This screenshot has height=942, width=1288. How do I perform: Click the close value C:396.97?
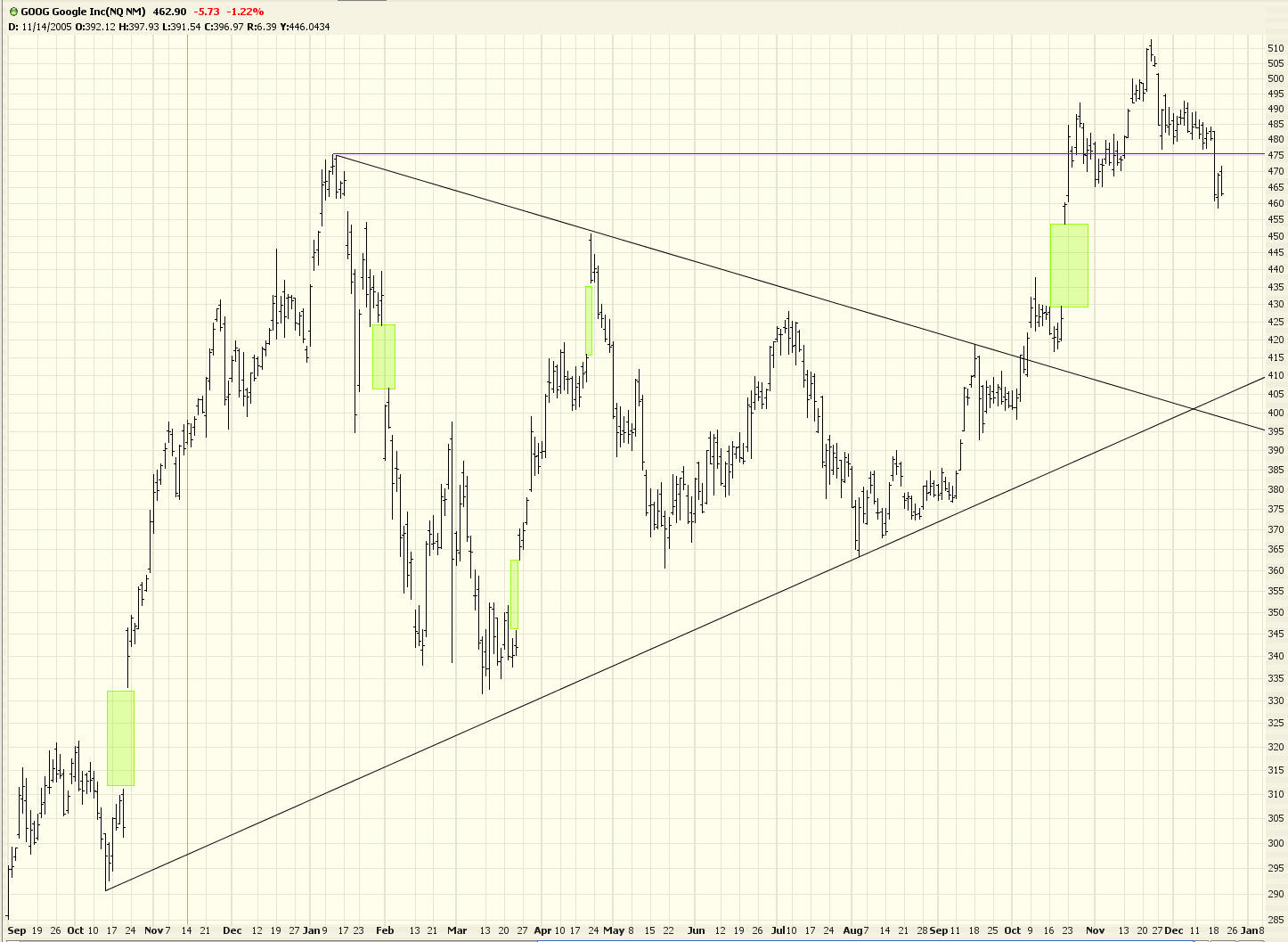point(224,27)
